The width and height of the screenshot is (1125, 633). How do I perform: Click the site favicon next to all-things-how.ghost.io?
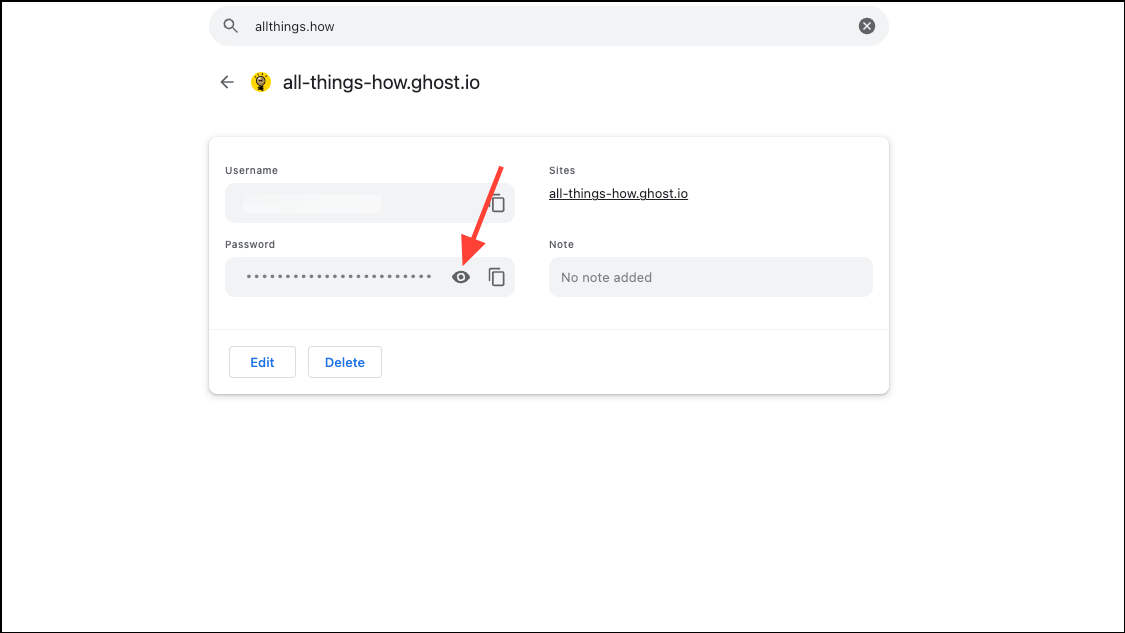[261, 83]
